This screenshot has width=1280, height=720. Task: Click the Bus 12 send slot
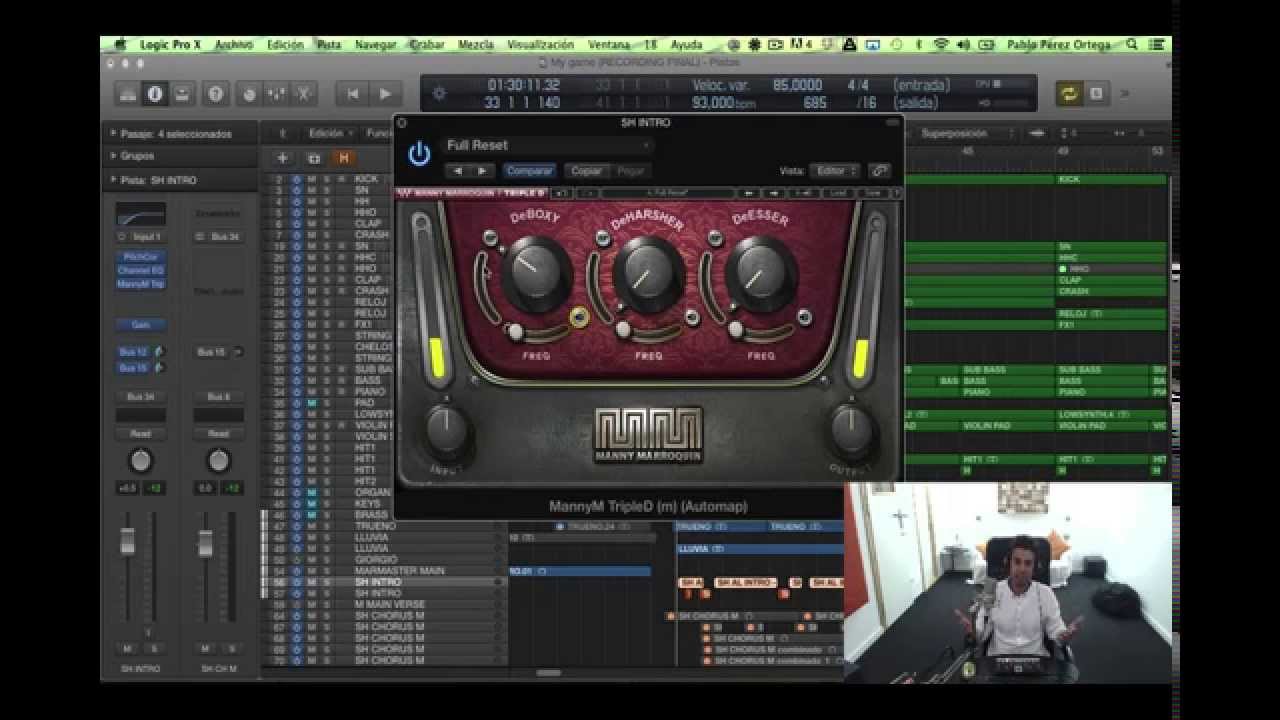(x=134, y=352)
